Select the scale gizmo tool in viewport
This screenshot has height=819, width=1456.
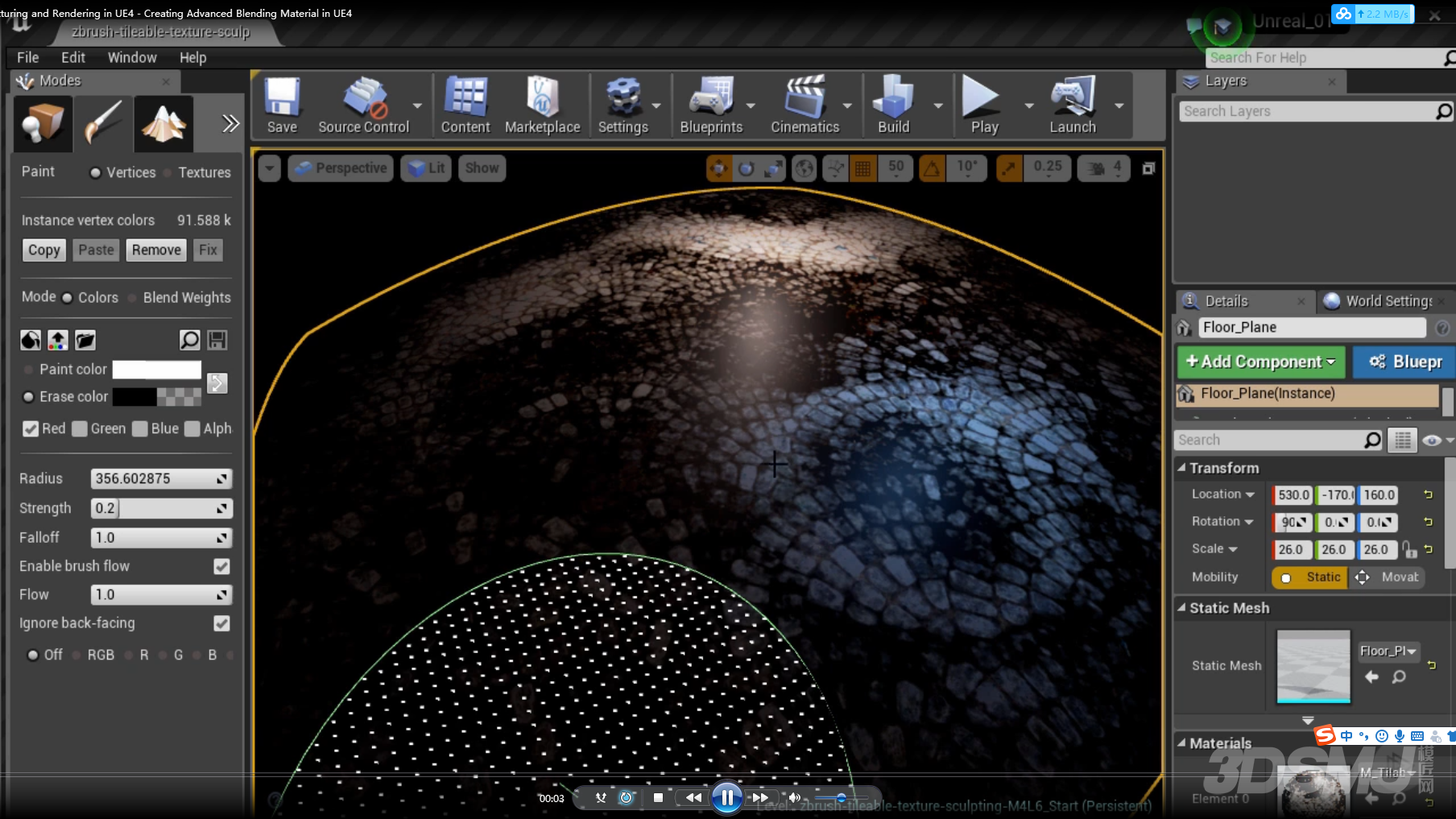click(x=773, y=168)
